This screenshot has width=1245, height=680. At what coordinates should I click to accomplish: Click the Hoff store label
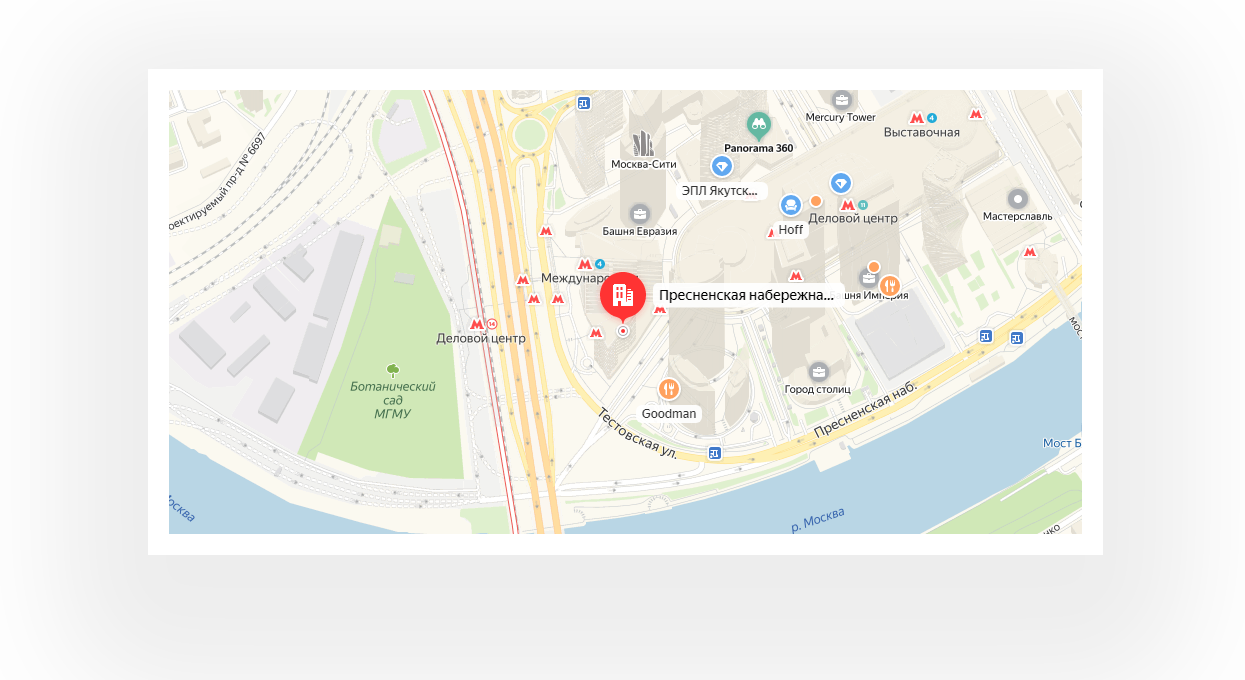pyautogui.click(x=791, y=230)
